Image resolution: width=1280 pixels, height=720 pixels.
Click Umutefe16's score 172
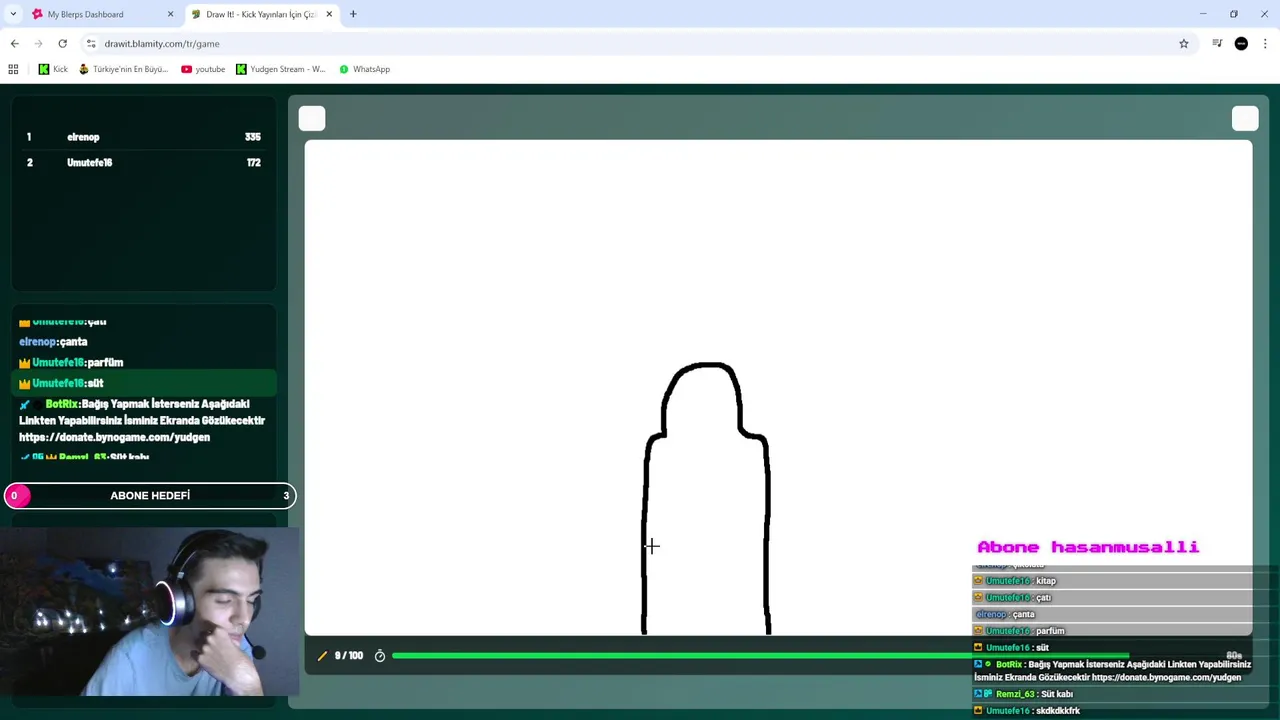[253, 162]
